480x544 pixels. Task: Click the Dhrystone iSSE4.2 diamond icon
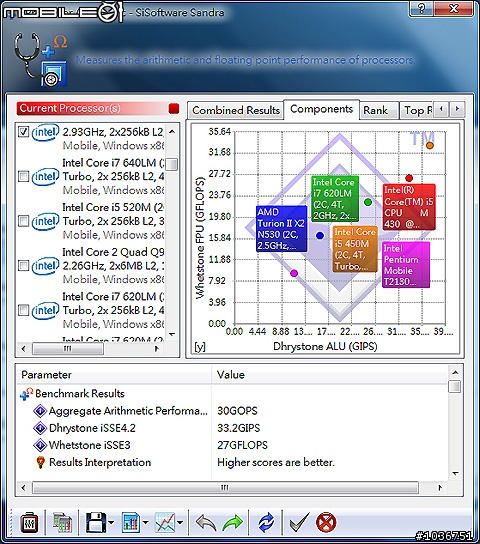pyautogui.click(x=40, y=428)
